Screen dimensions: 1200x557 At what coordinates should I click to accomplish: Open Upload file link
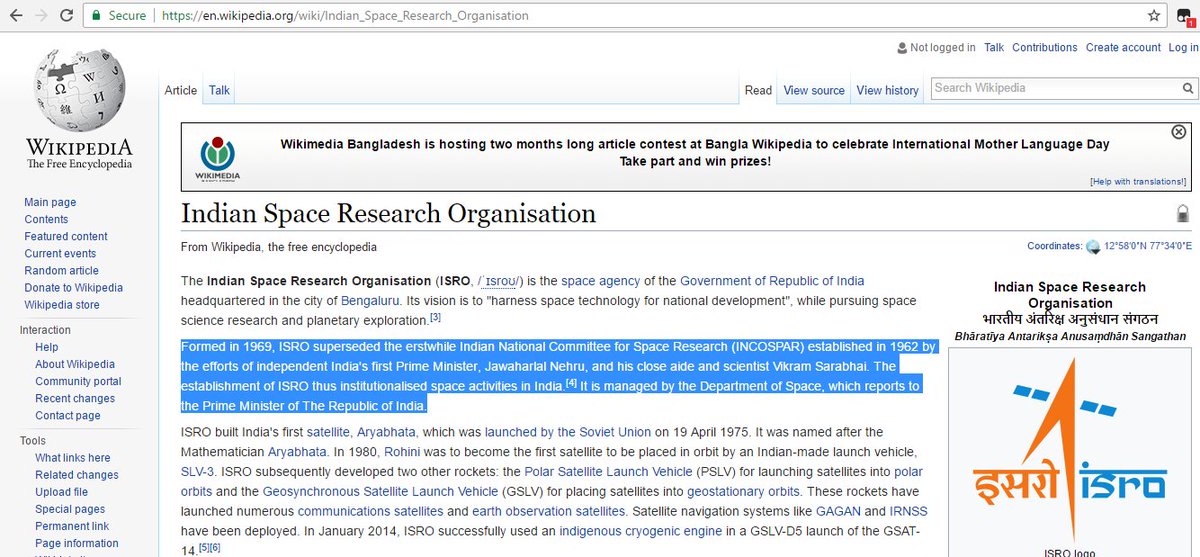click(61, 492)
